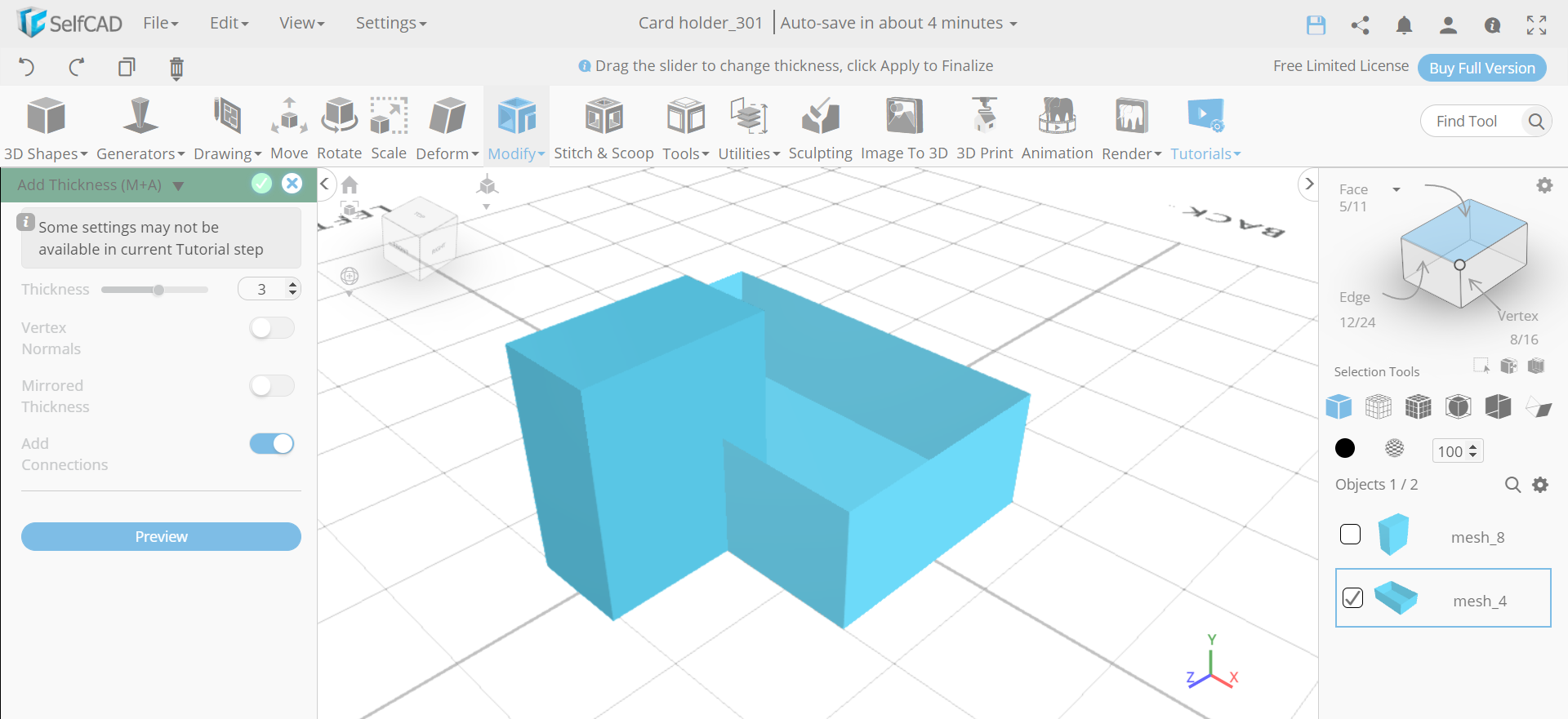Open the user account icon
The height and width of the screenshot is (719, 1568).
click(1448, 25)
